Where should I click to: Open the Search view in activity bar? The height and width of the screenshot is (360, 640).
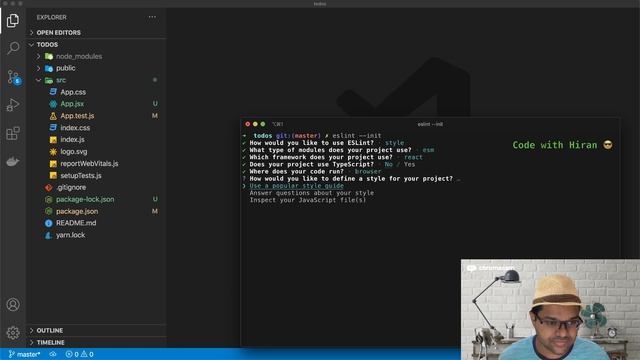pyautogui.click(x=13, y=48)
